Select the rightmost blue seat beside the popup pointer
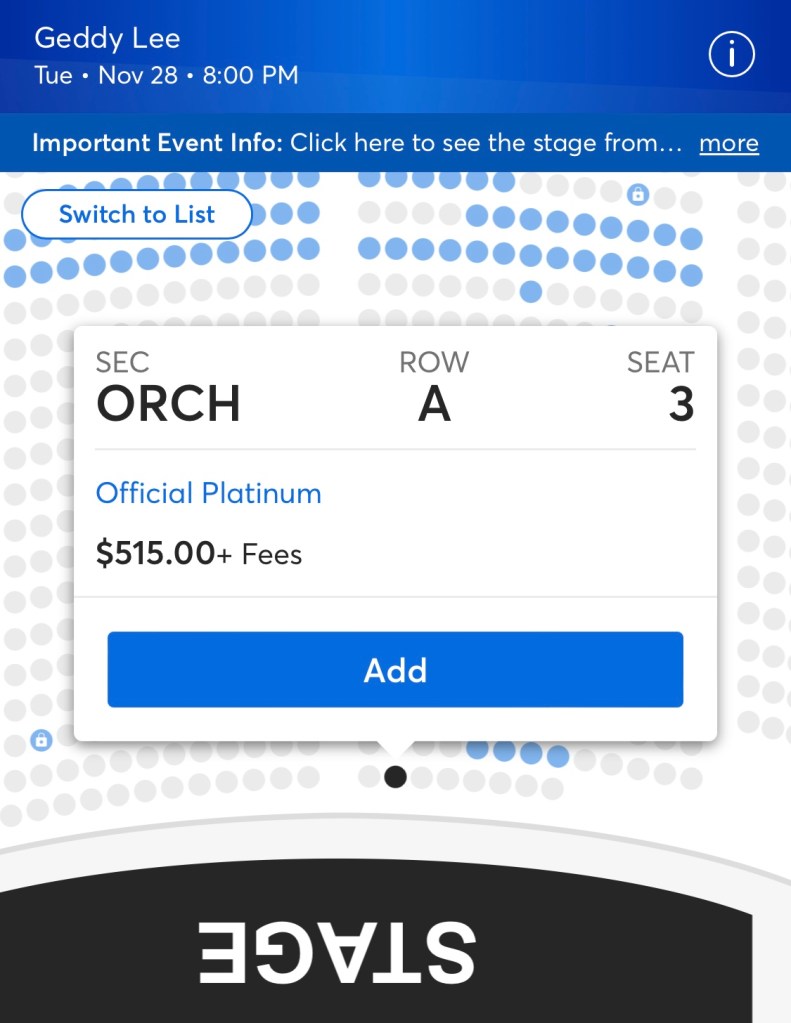The width and height of the screenshot is (791, 1023). point(557,756)
